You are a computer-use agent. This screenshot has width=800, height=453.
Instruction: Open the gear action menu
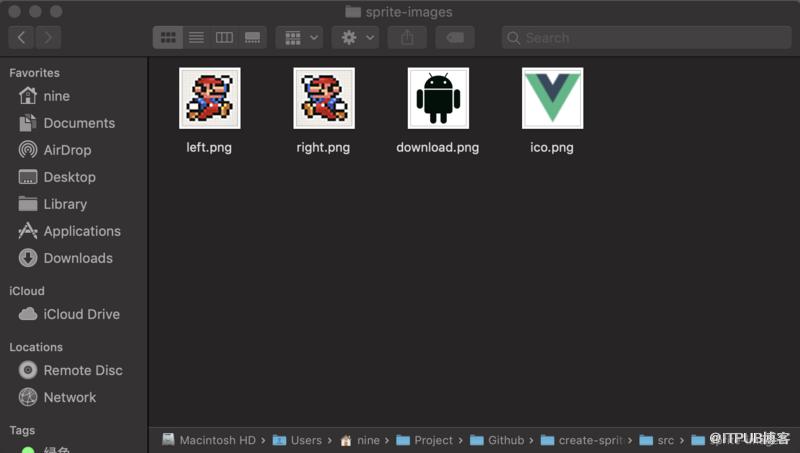pyautogui.click(x=356, y=38)
